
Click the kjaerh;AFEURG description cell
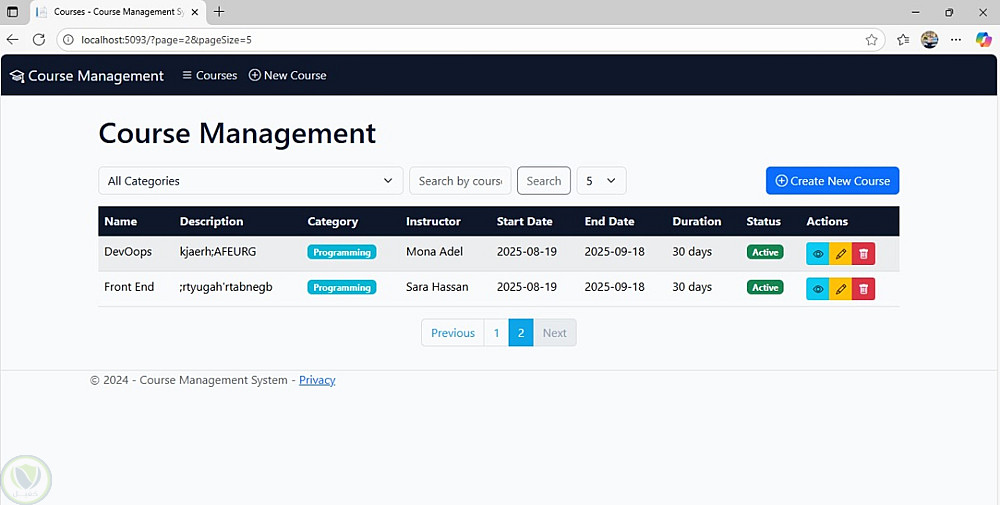[x=217, y=251]
